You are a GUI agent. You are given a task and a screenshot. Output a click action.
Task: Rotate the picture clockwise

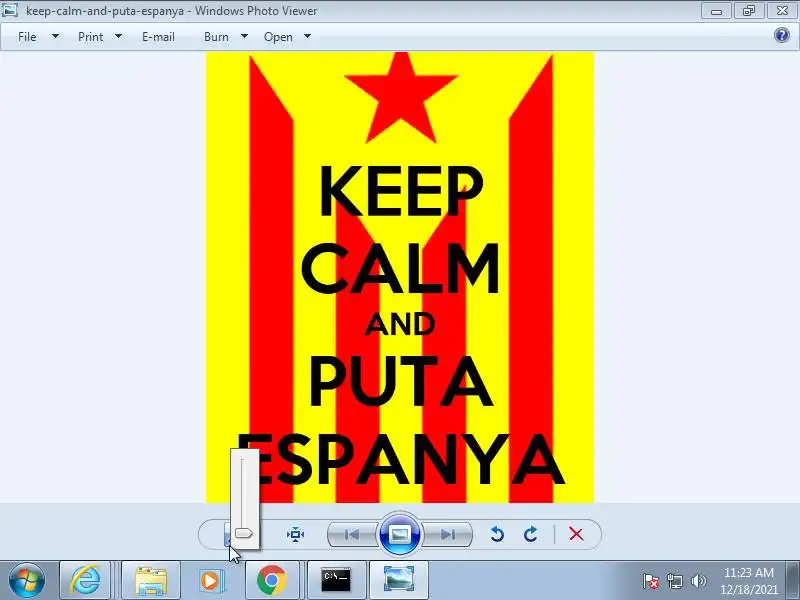pos(531,534)
